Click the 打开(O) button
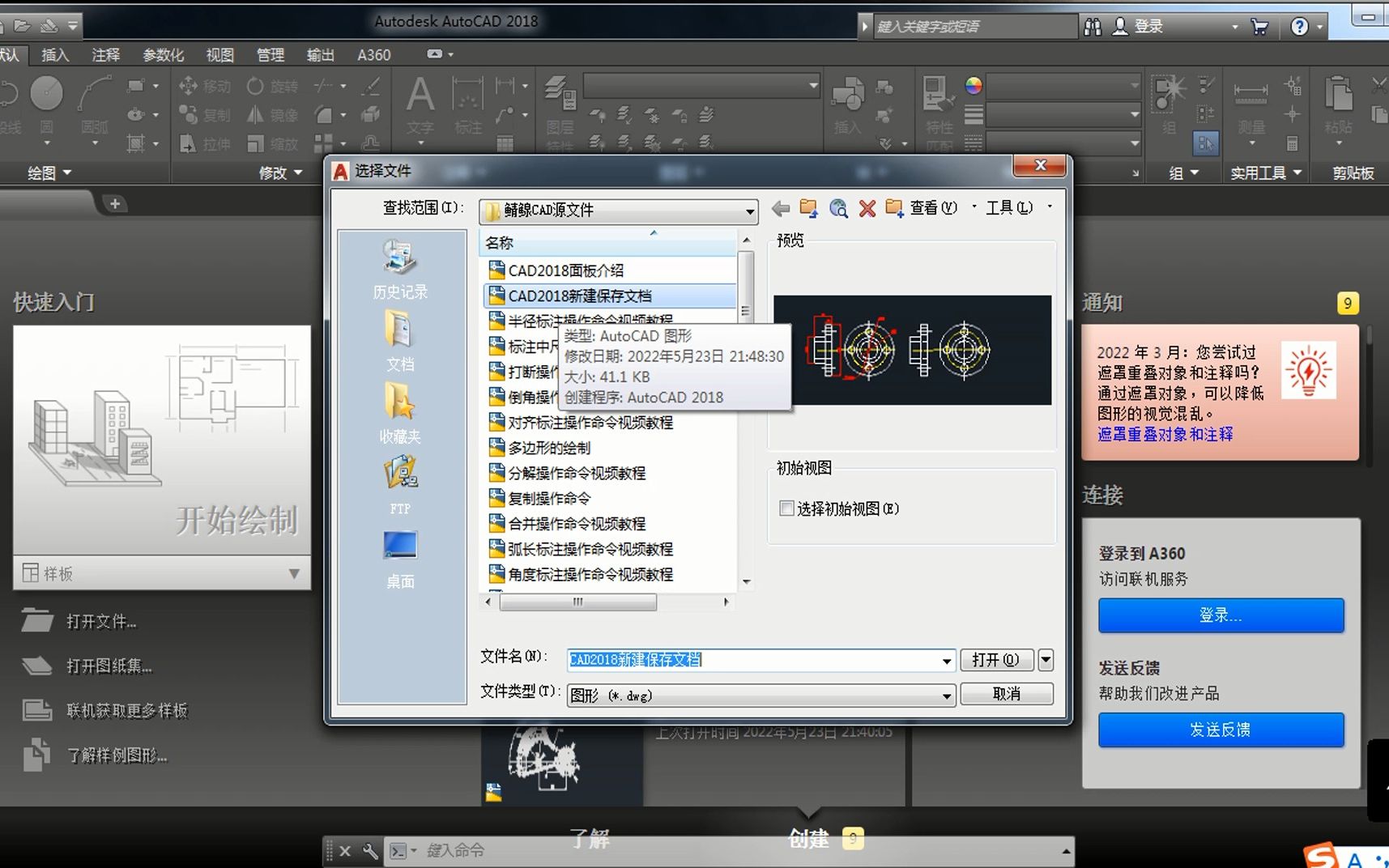Viewport: 1389px width, 868px height. [997, 660]
